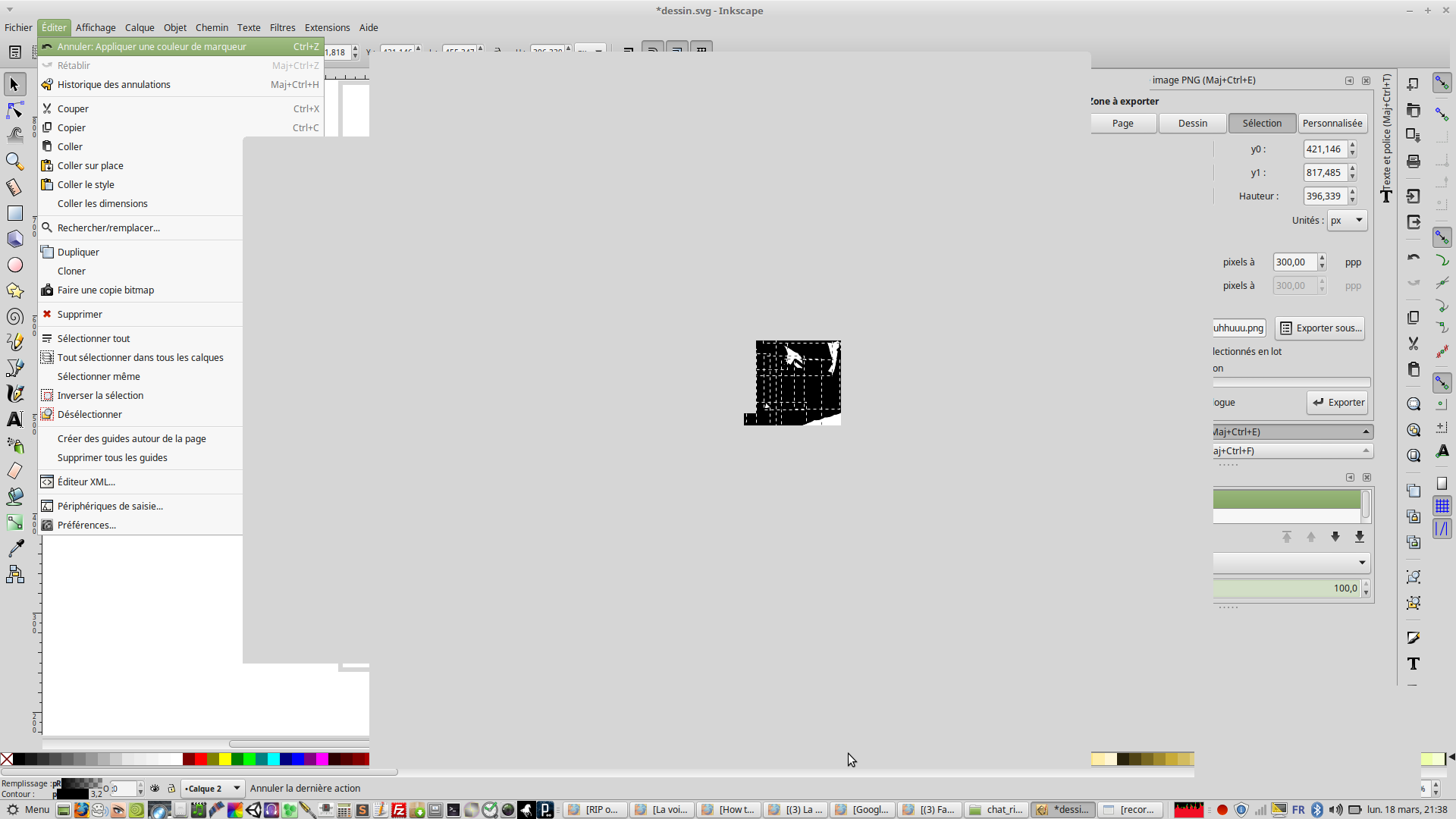The image size is (1456, 819).
Task: Select the Paint bucket fill tool
Action: pos(14,497)
